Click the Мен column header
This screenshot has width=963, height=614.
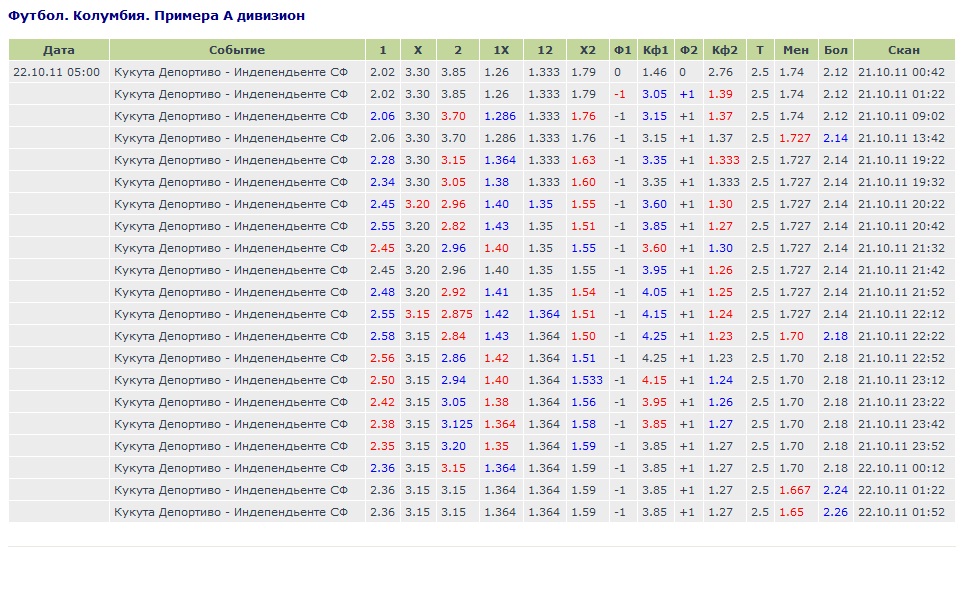[x=796, y=50]
